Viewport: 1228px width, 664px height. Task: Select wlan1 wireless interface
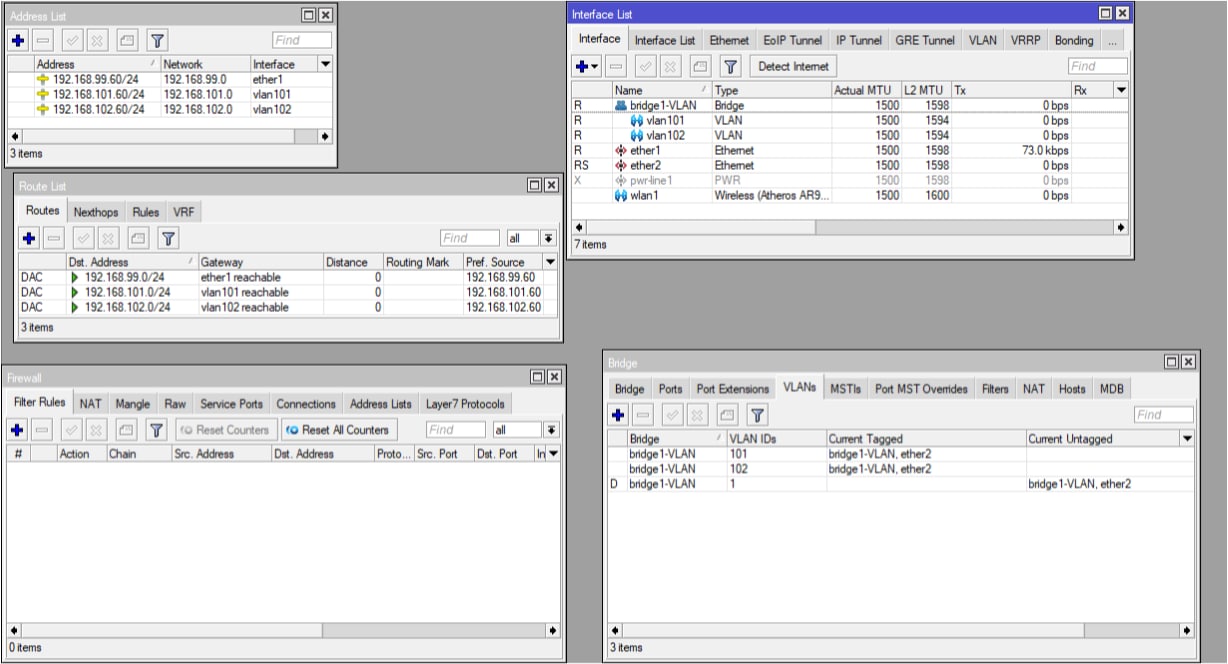tap(850, 196)
